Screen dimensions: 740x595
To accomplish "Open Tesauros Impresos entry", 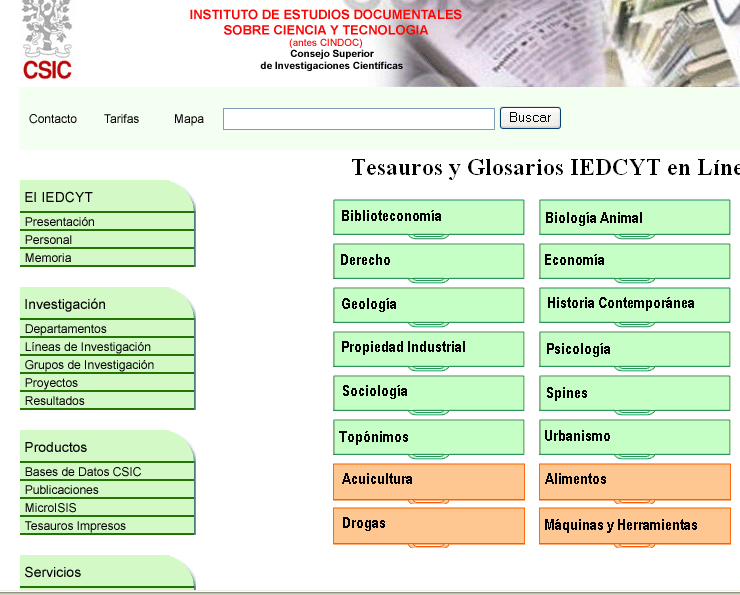I will click(107, 526).
